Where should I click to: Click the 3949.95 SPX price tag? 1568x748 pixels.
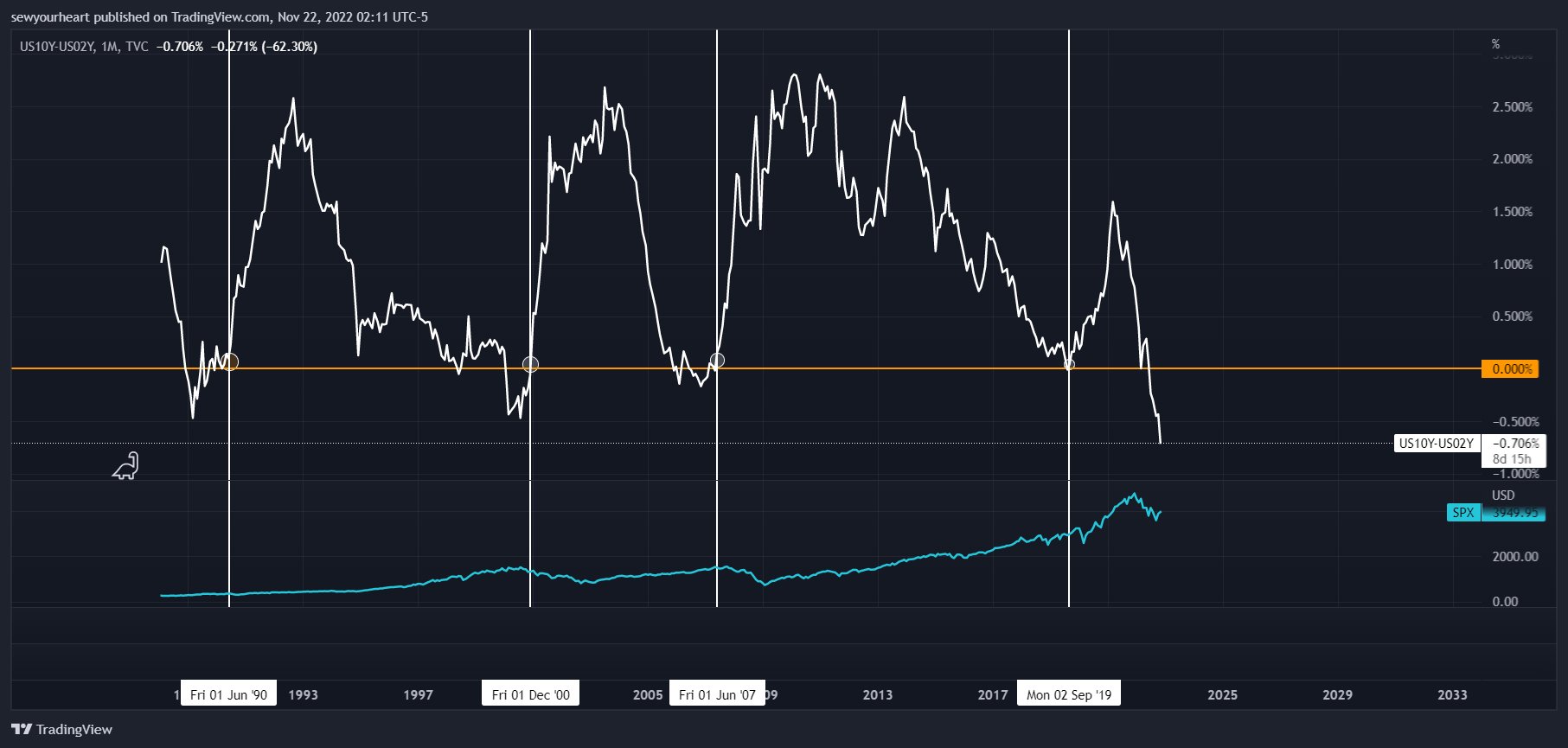(x=1514, y=513)
